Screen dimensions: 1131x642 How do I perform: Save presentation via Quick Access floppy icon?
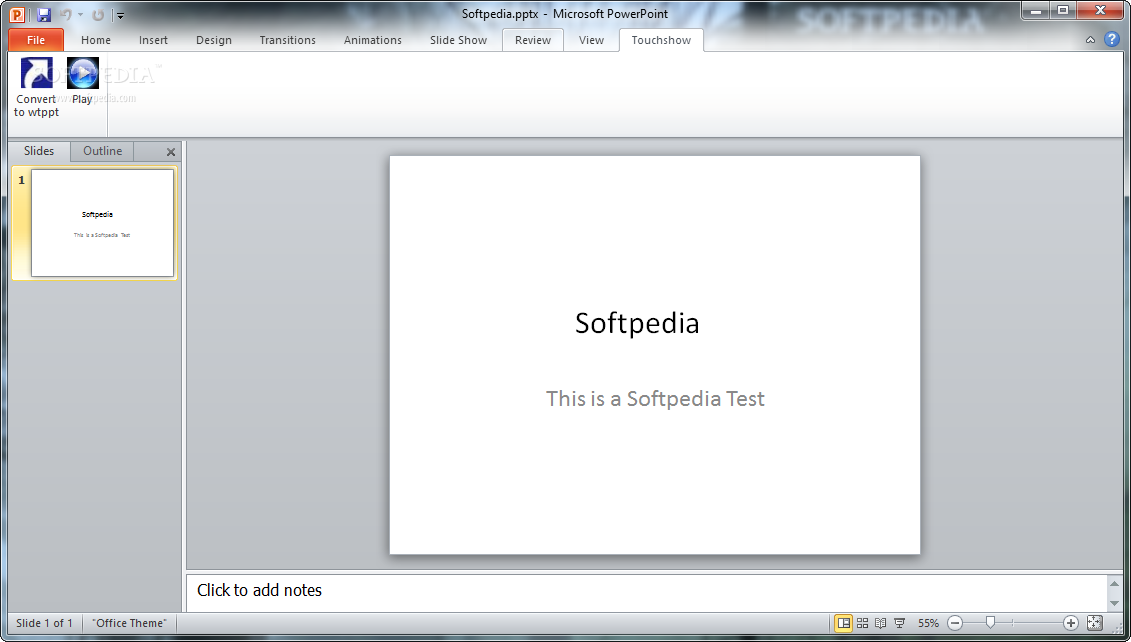pos(43,14)
